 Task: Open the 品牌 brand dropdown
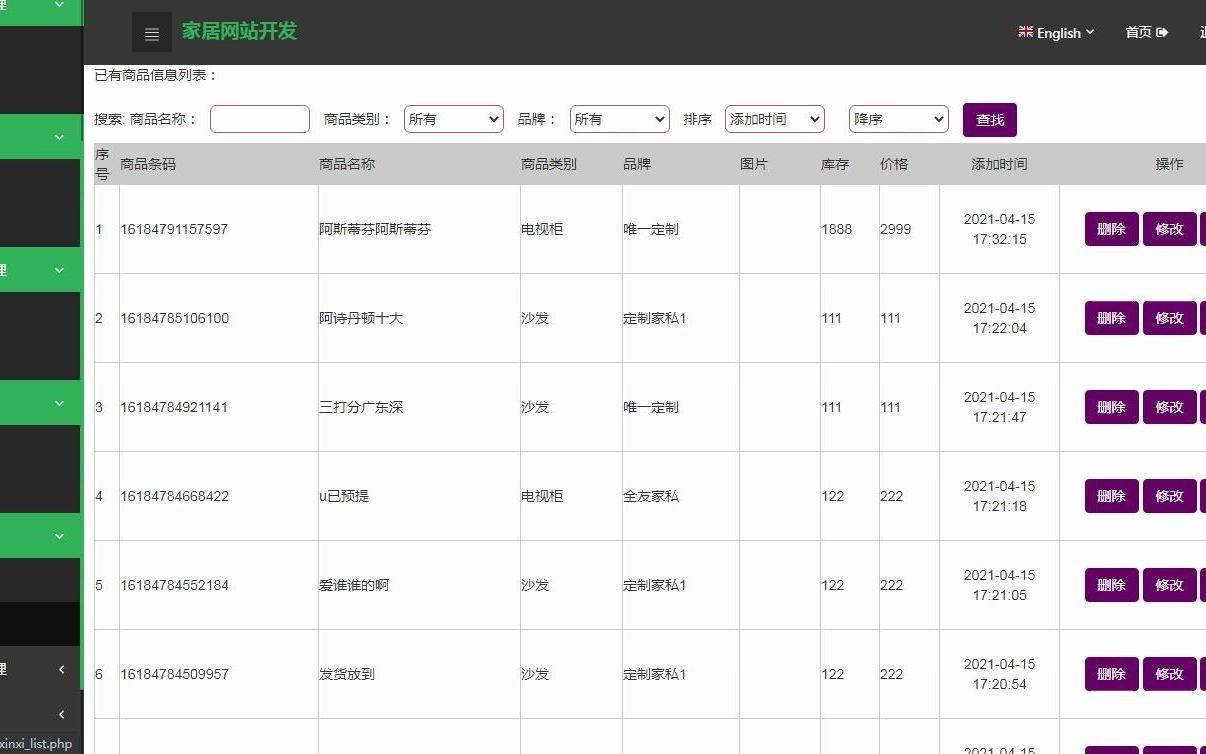(619, 118)
